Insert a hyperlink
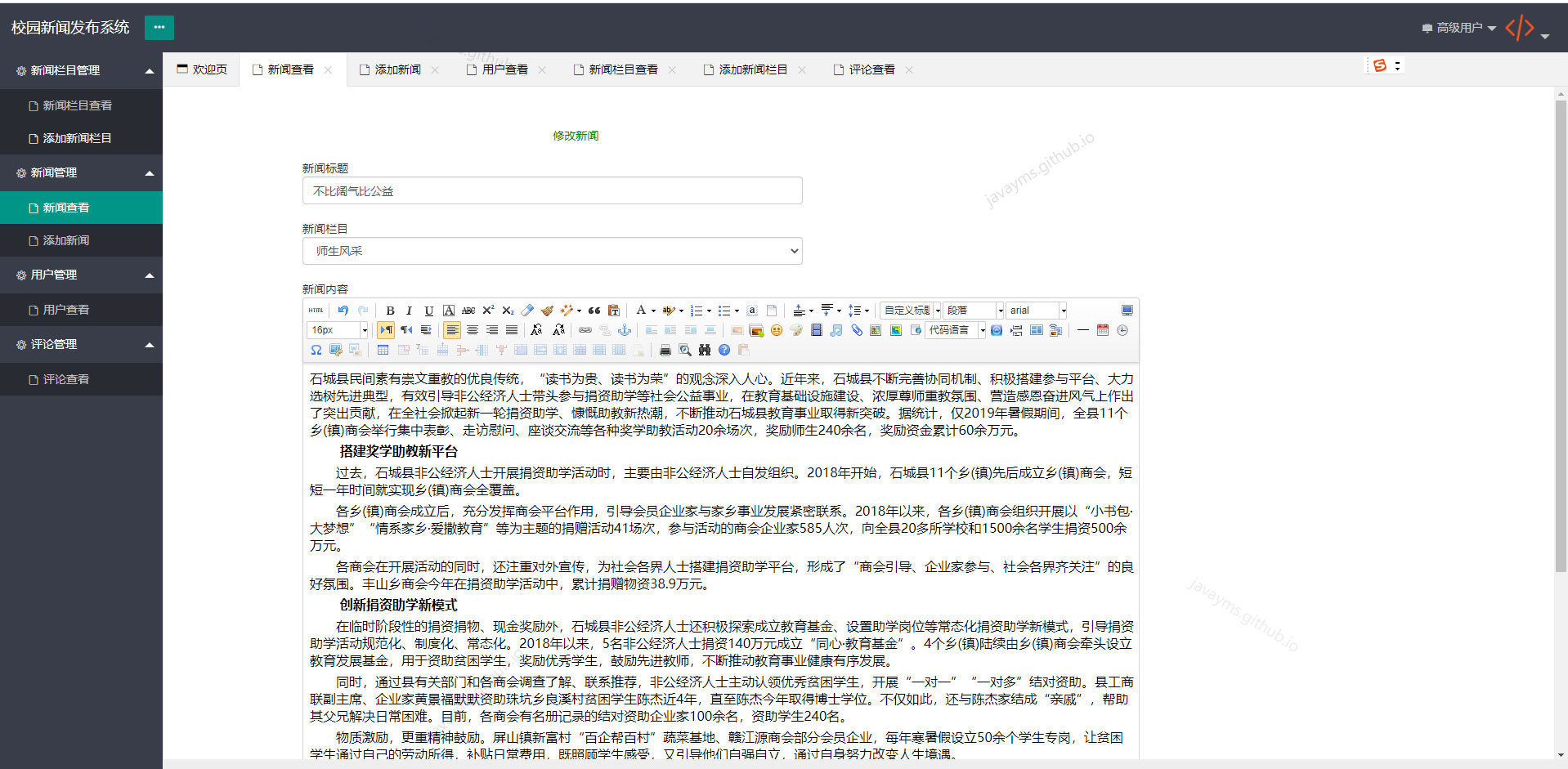 coord(585,330)
